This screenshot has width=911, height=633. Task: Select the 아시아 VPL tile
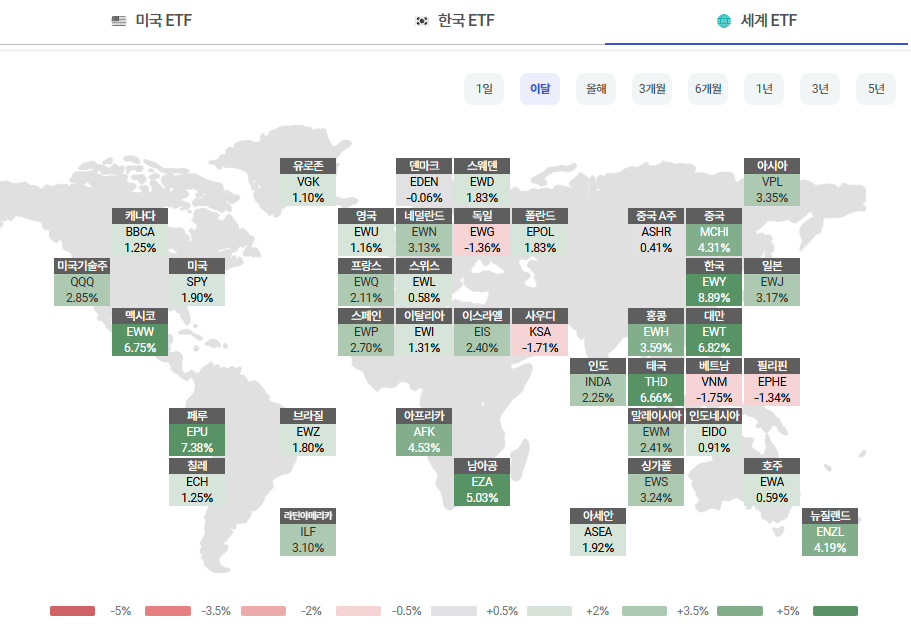[x=772, y=182]
